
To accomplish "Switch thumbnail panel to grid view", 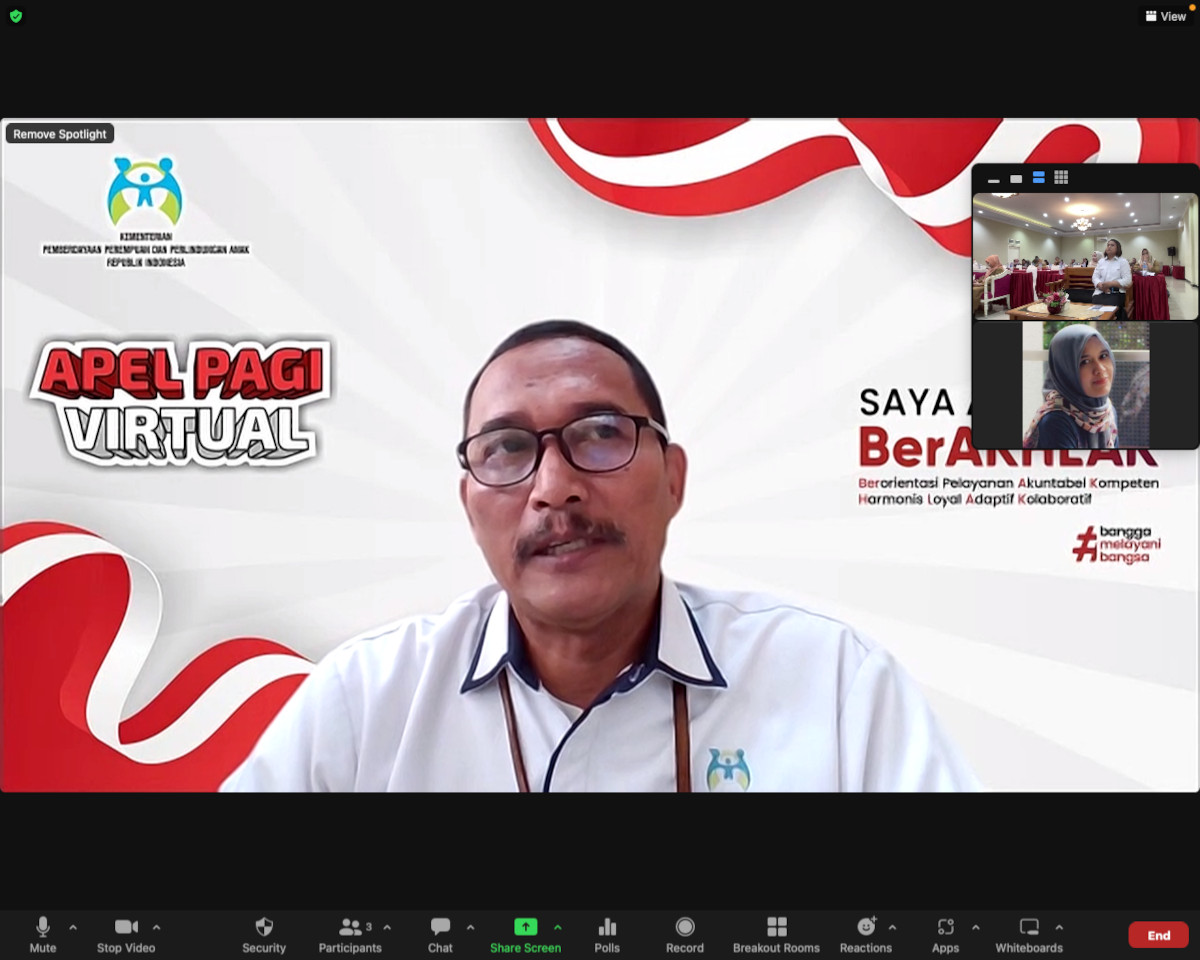I will (1061, 178).
